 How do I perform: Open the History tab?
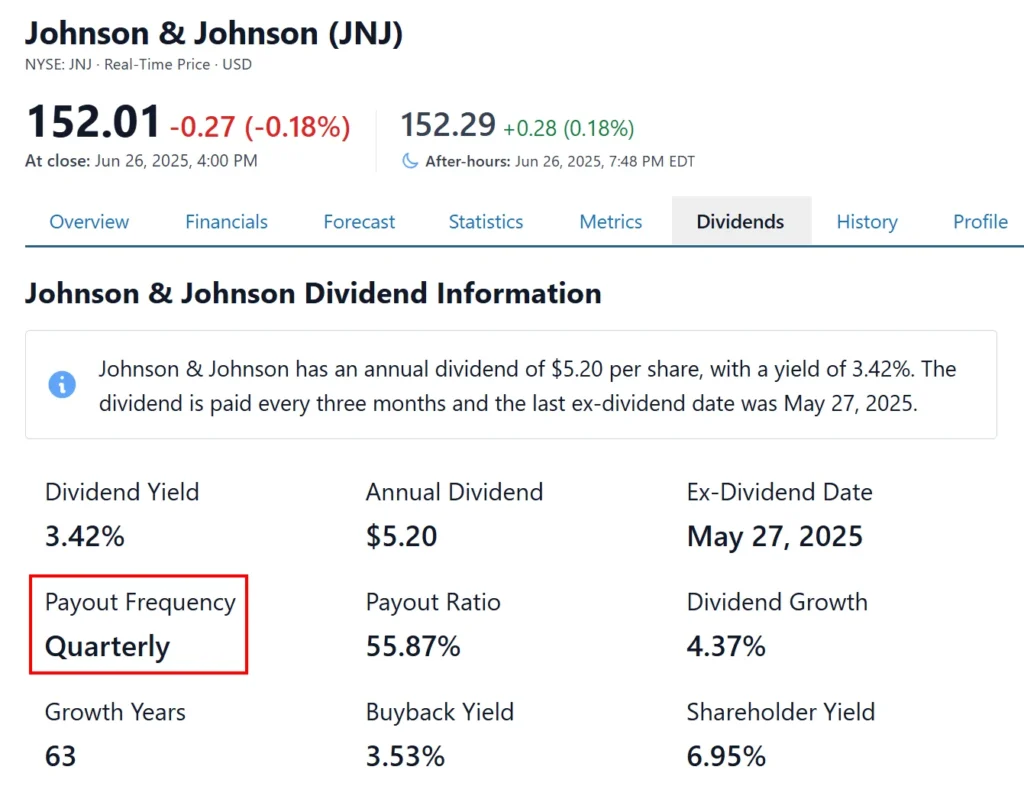(867, 222)
